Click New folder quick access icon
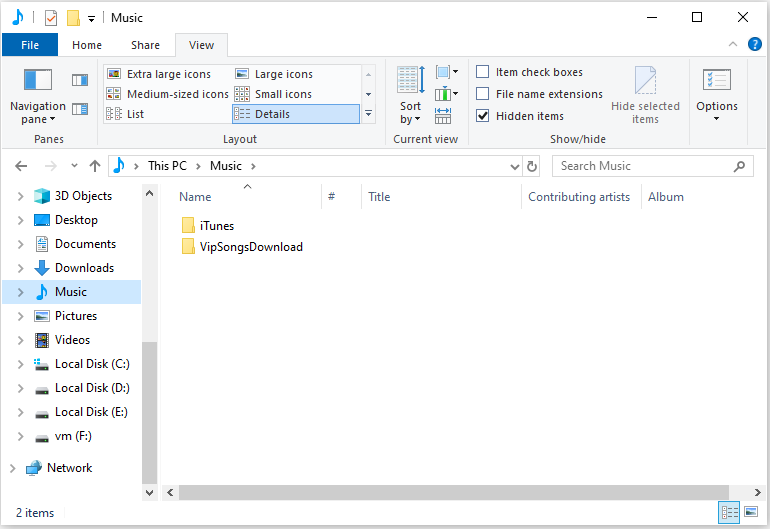770x529 pixels. pos(73,18)
